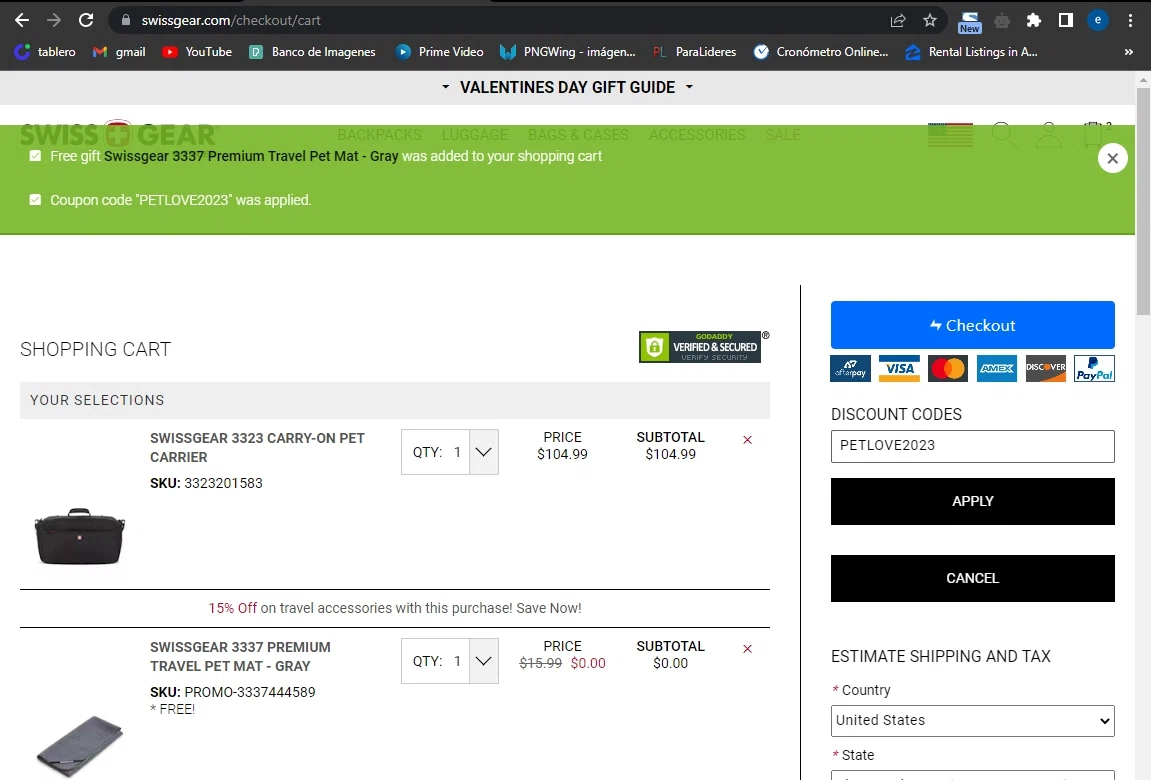The width and height of the screenshot is (1151, 780).
Task: Click the Afterpay payment icon
Action: coord(850,368)
